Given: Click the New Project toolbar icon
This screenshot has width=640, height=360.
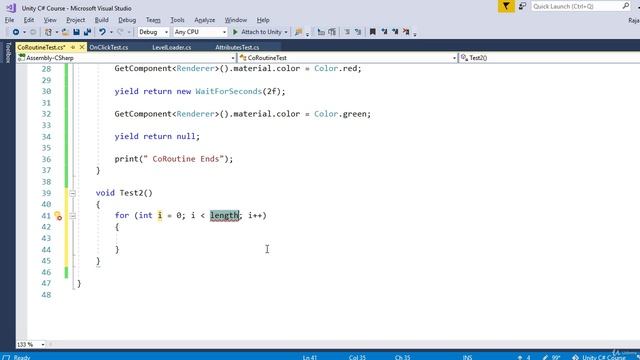Looking at the screenshot, I should tap(48, 32).
